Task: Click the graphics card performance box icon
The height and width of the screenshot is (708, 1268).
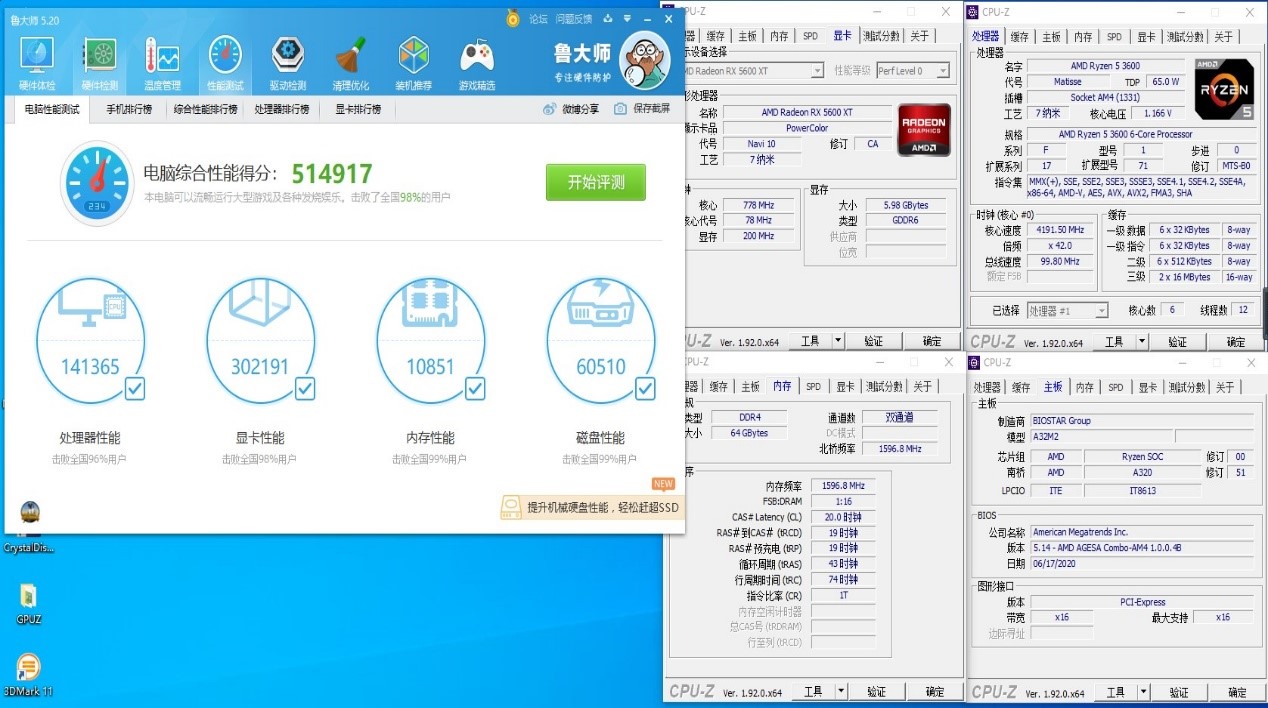Action: [260, 303]
